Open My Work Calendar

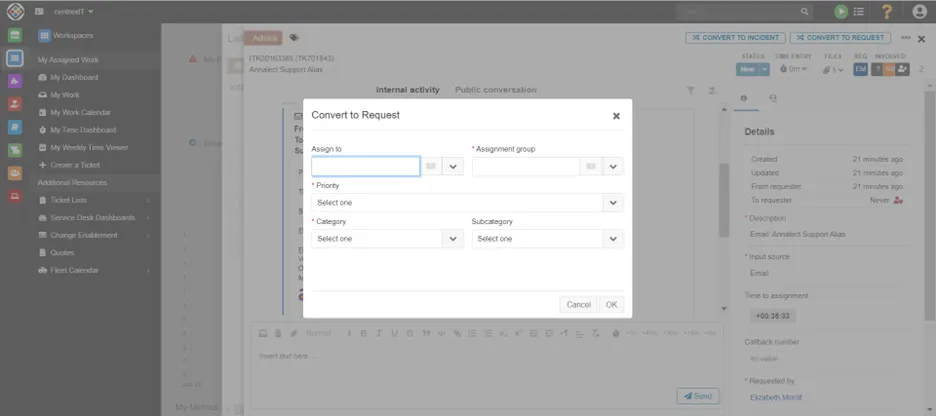[74, 112]
